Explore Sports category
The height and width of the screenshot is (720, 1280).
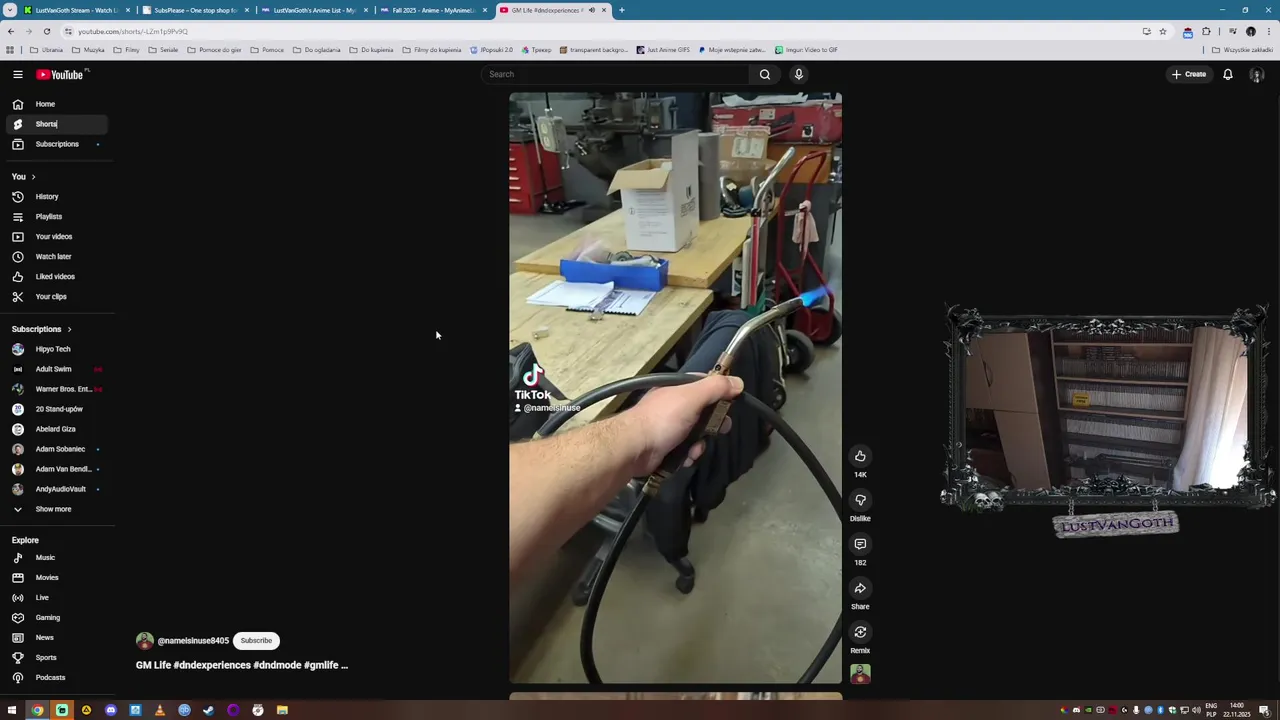tap(57, 658)
